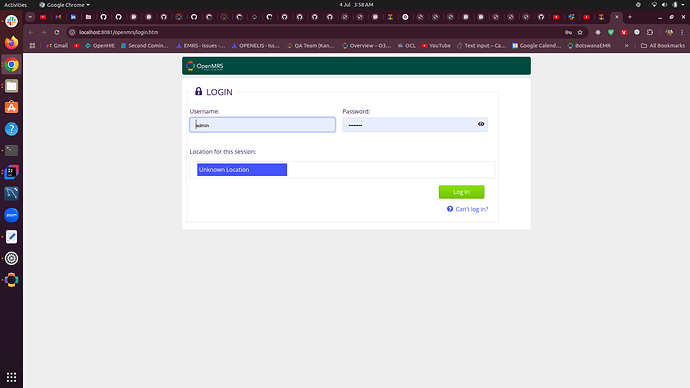
Task: View site information icon in address bar
Action: point(72,32)
